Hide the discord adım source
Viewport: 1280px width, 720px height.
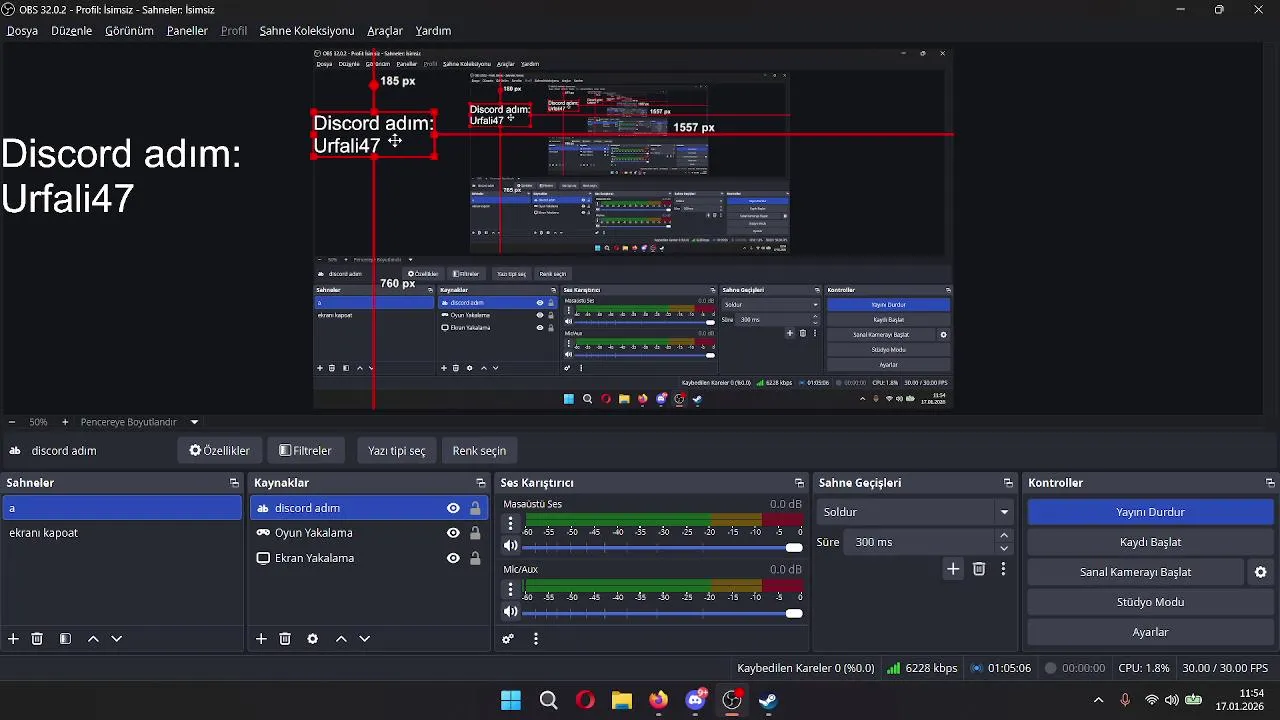point(453,508)
